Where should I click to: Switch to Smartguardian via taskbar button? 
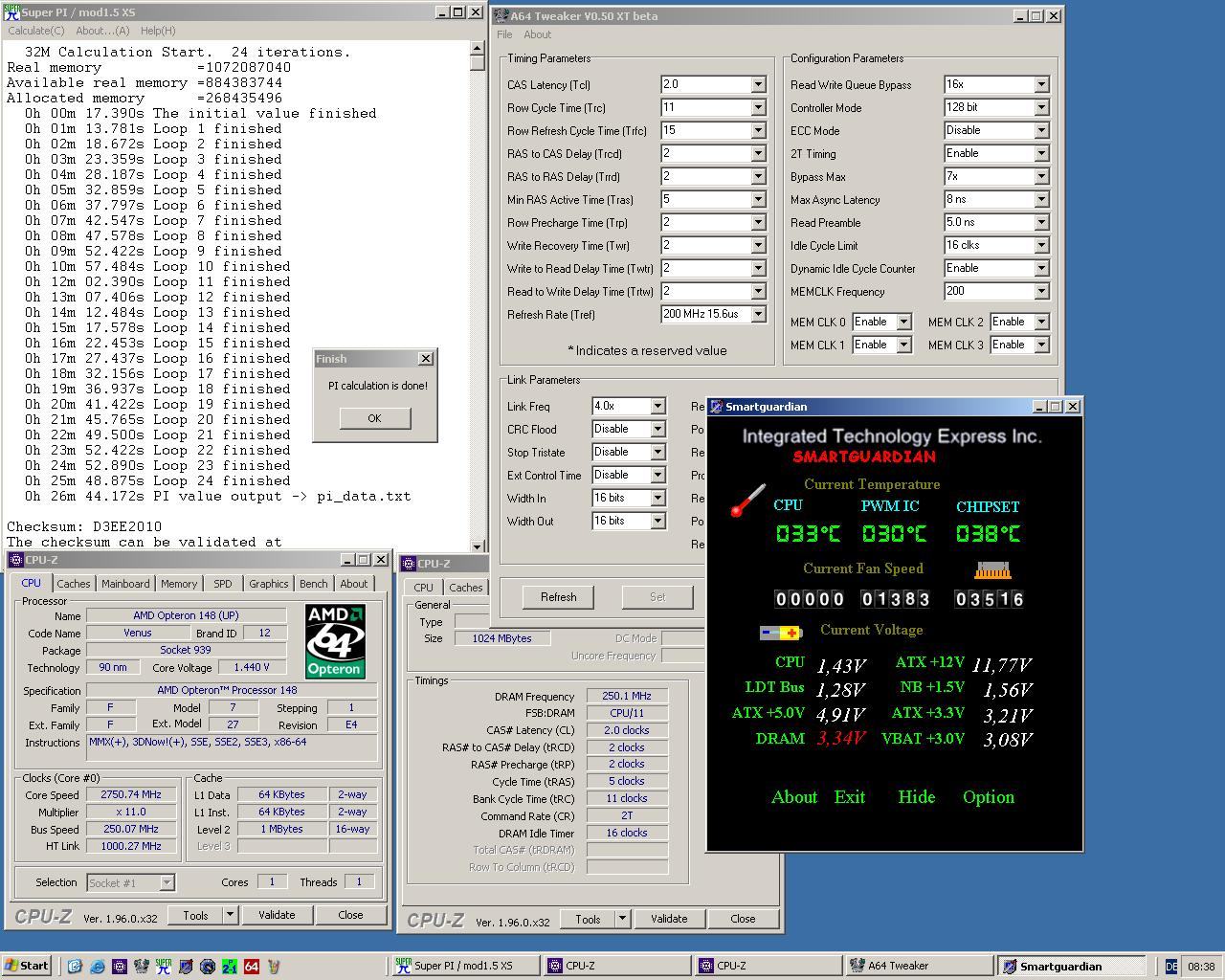coord(1073,967)
